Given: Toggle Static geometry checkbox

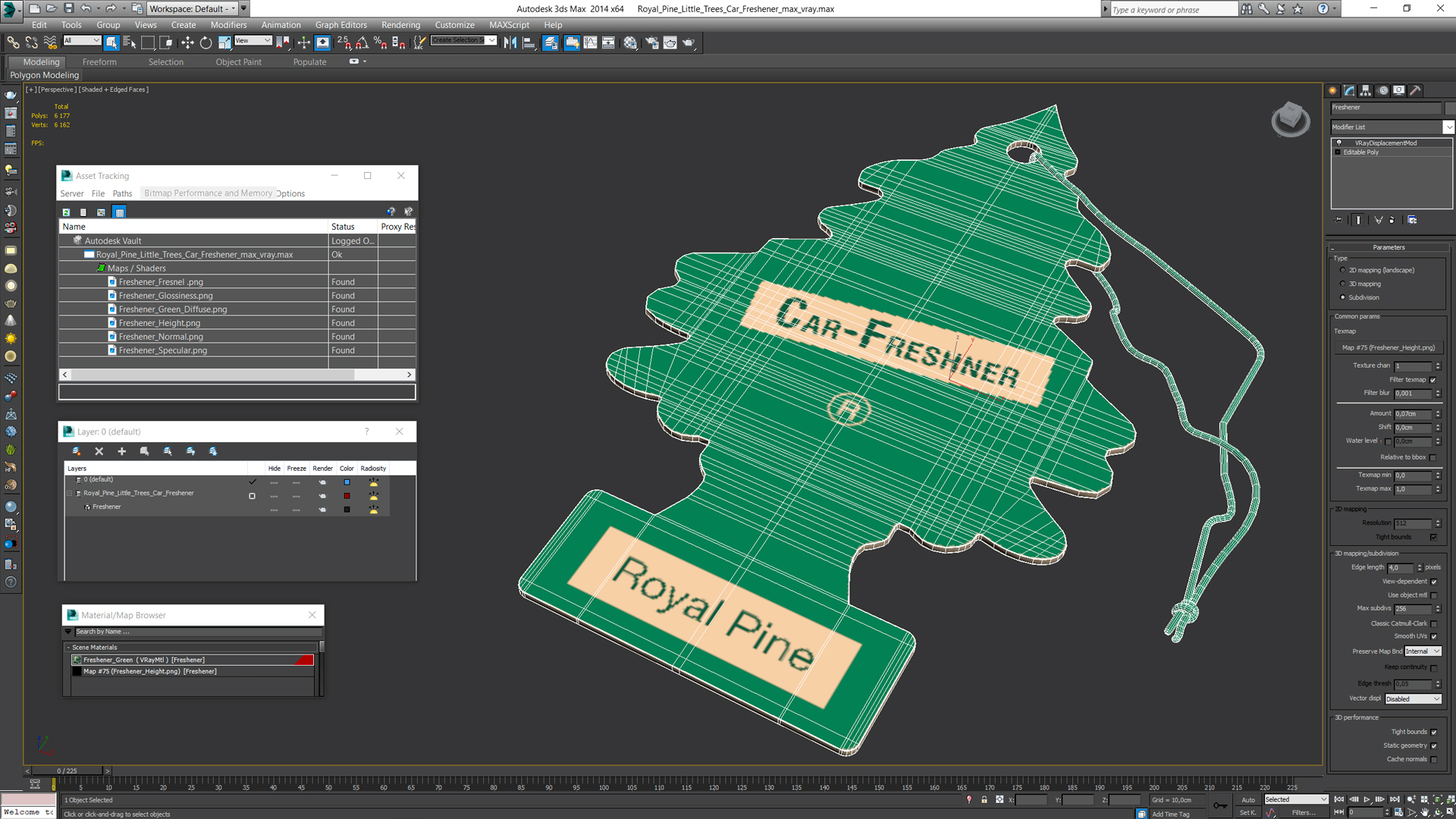Looking at the screenshot, I should (1433, 745).
